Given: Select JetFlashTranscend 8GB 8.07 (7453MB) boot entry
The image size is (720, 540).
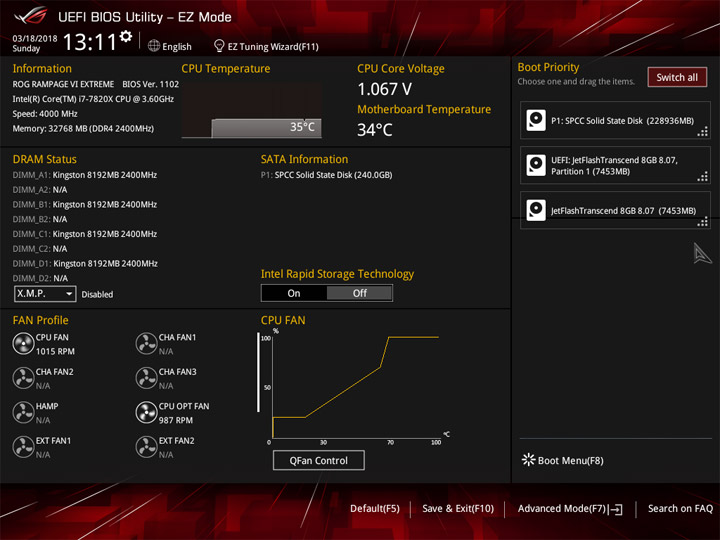Looking at the screenshot, I should point(615,210).
